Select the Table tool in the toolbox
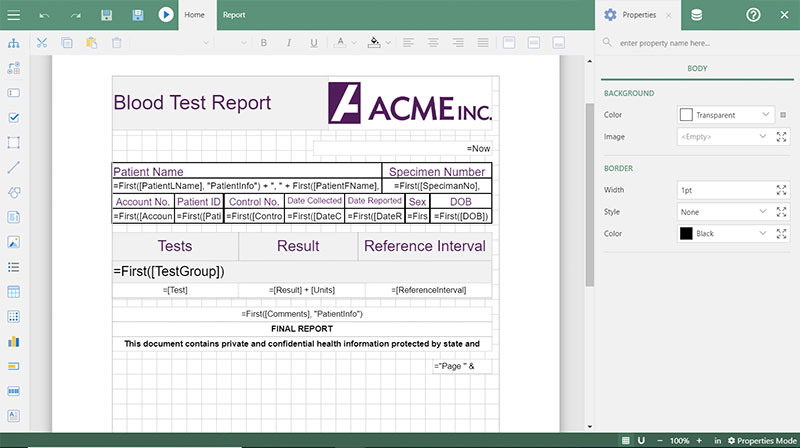 (x=14, y=292)
